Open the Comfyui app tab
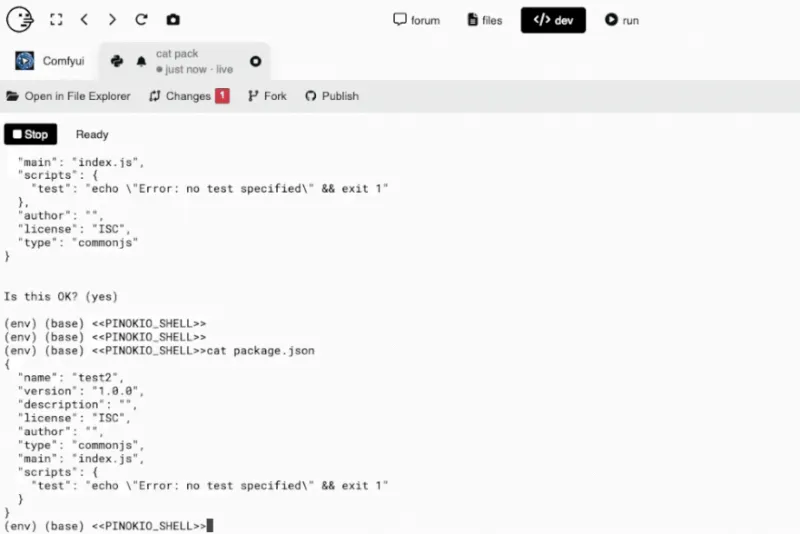Viewport: 800px width, 534px height. pos(50,61)
